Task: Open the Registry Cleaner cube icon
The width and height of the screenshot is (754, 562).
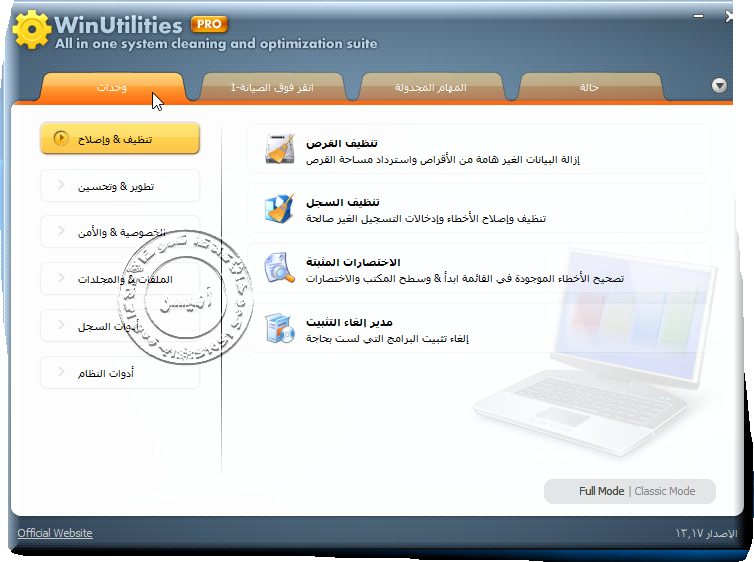Action: coord(279,209)
